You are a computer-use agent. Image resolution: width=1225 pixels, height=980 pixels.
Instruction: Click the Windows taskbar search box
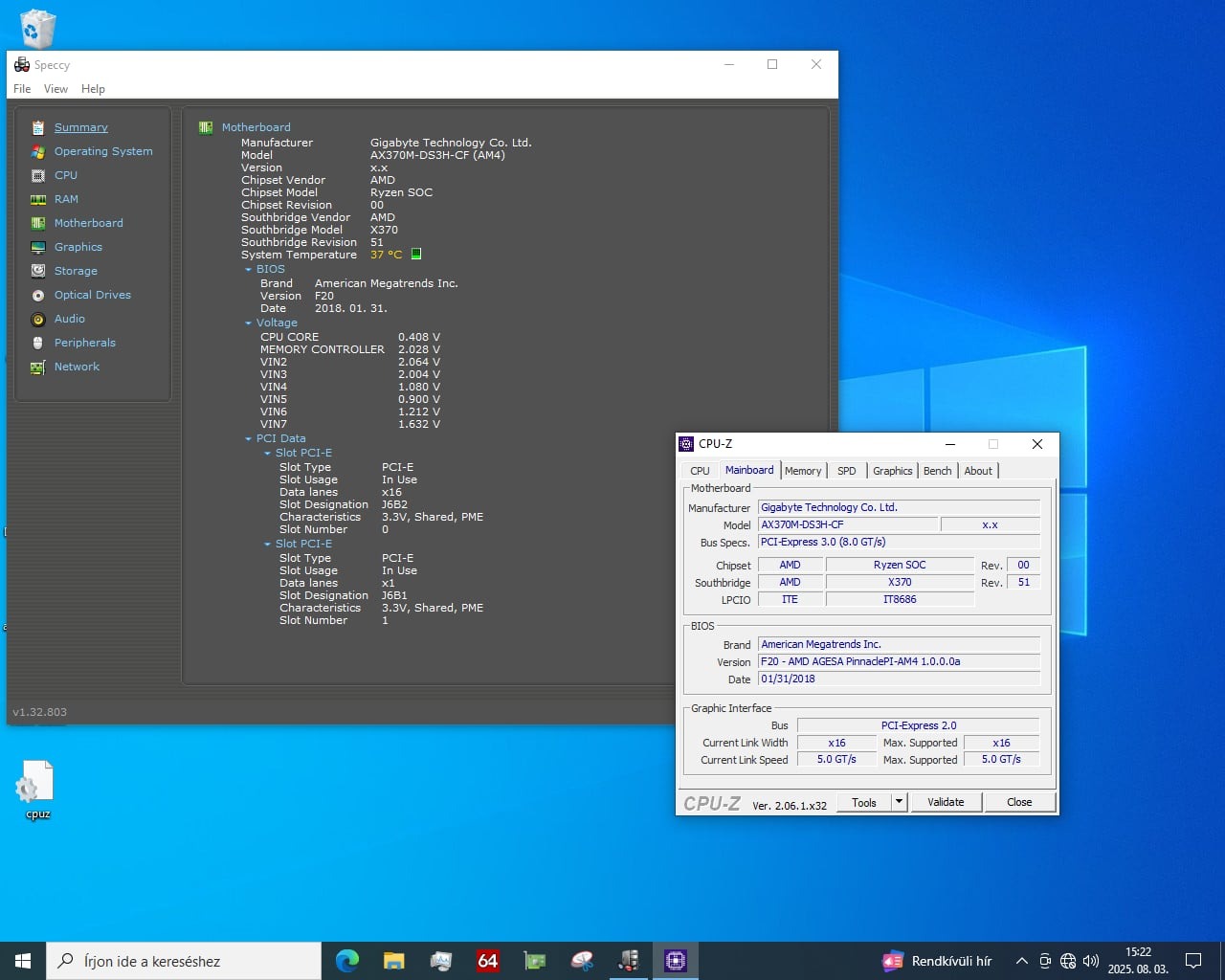tap(184, 961)
